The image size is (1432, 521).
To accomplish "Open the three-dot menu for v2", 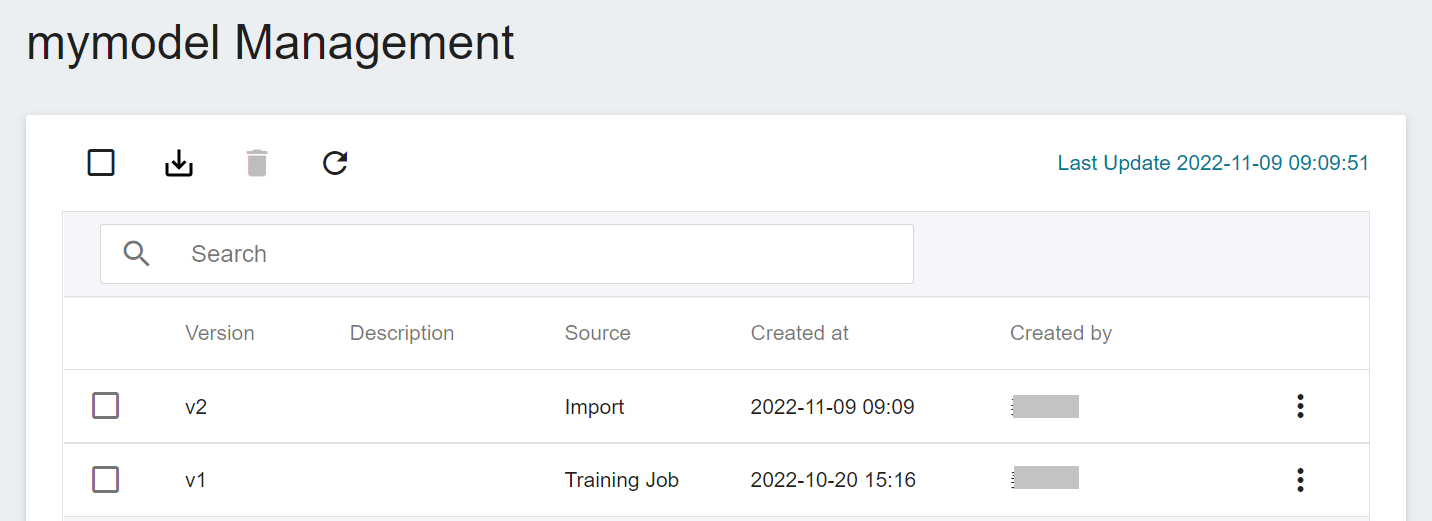I will pyautogui.click(x=1300, y=406).
